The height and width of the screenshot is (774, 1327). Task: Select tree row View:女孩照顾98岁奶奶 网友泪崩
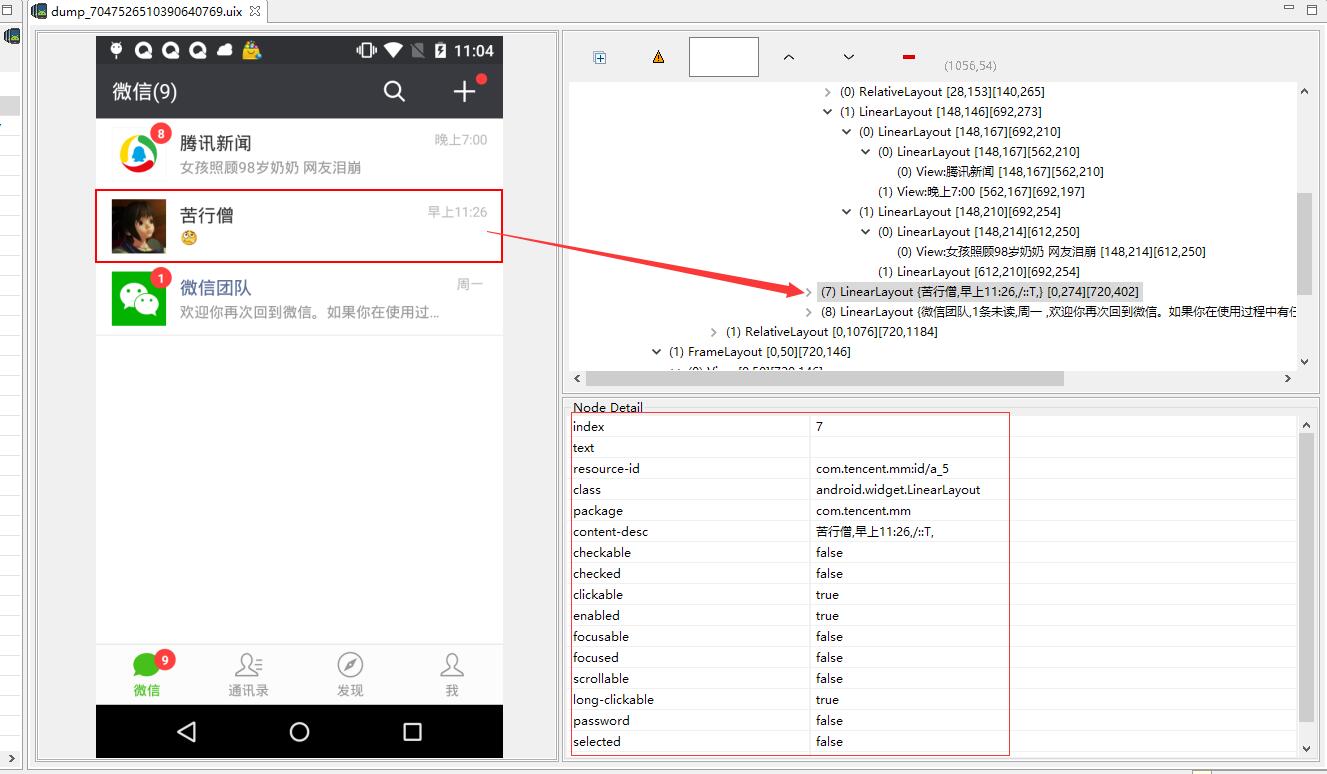tap(1051, 252)
